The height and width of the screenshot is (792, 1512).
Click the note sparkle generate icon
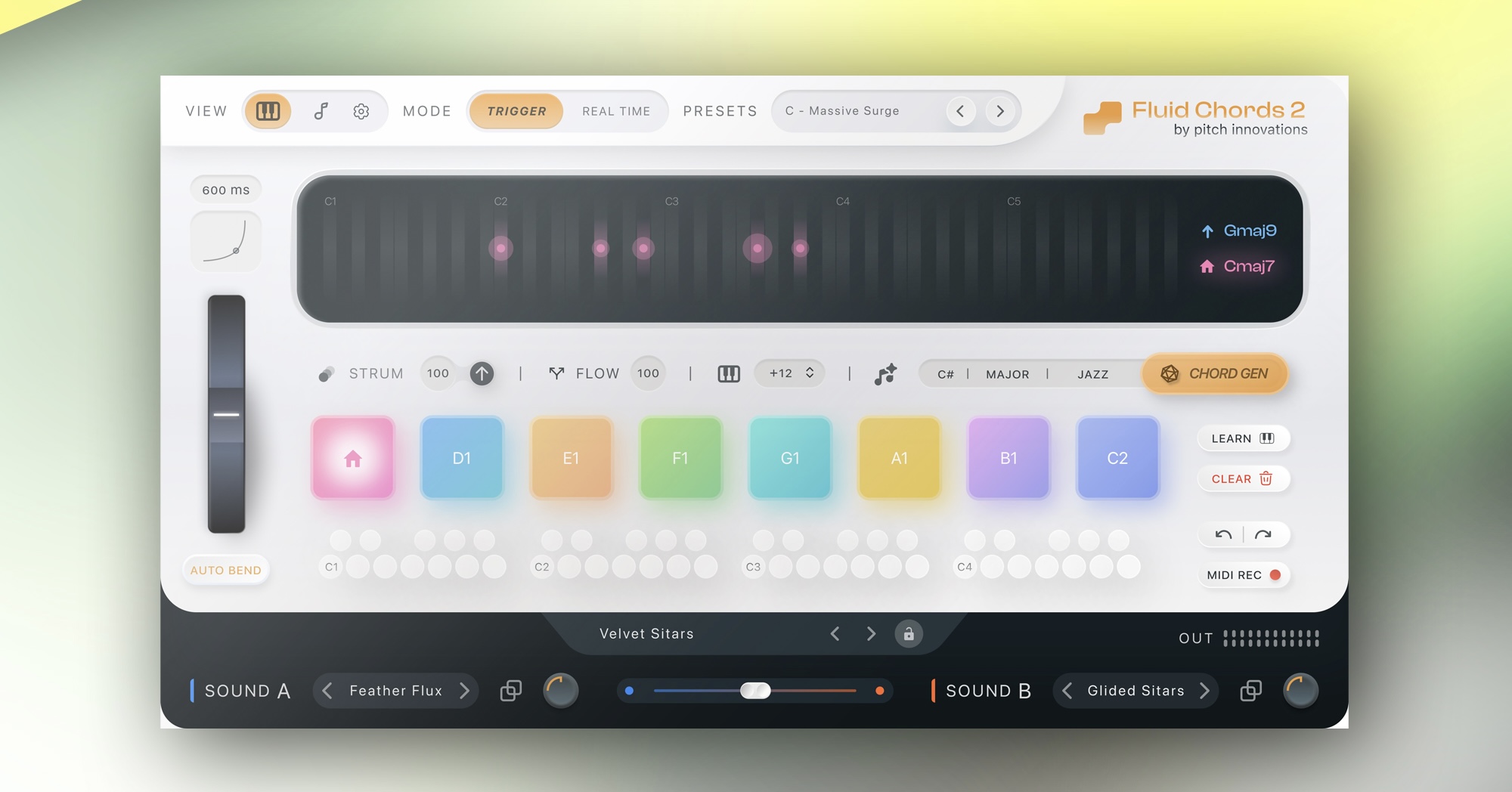(x=885, y=373)
